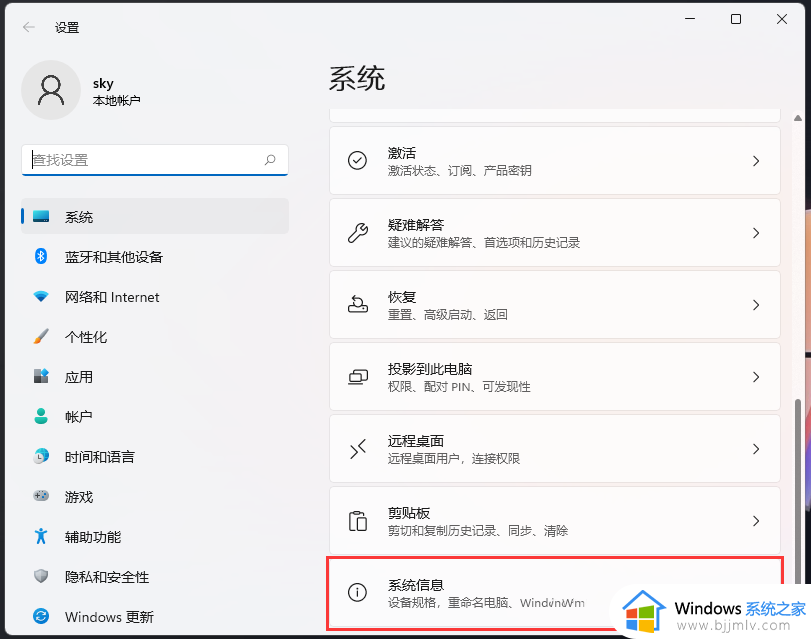The width and height of the screenshot is (811, 639).
Task: Click the sky user avatar icon
Action: click(51, 90)
